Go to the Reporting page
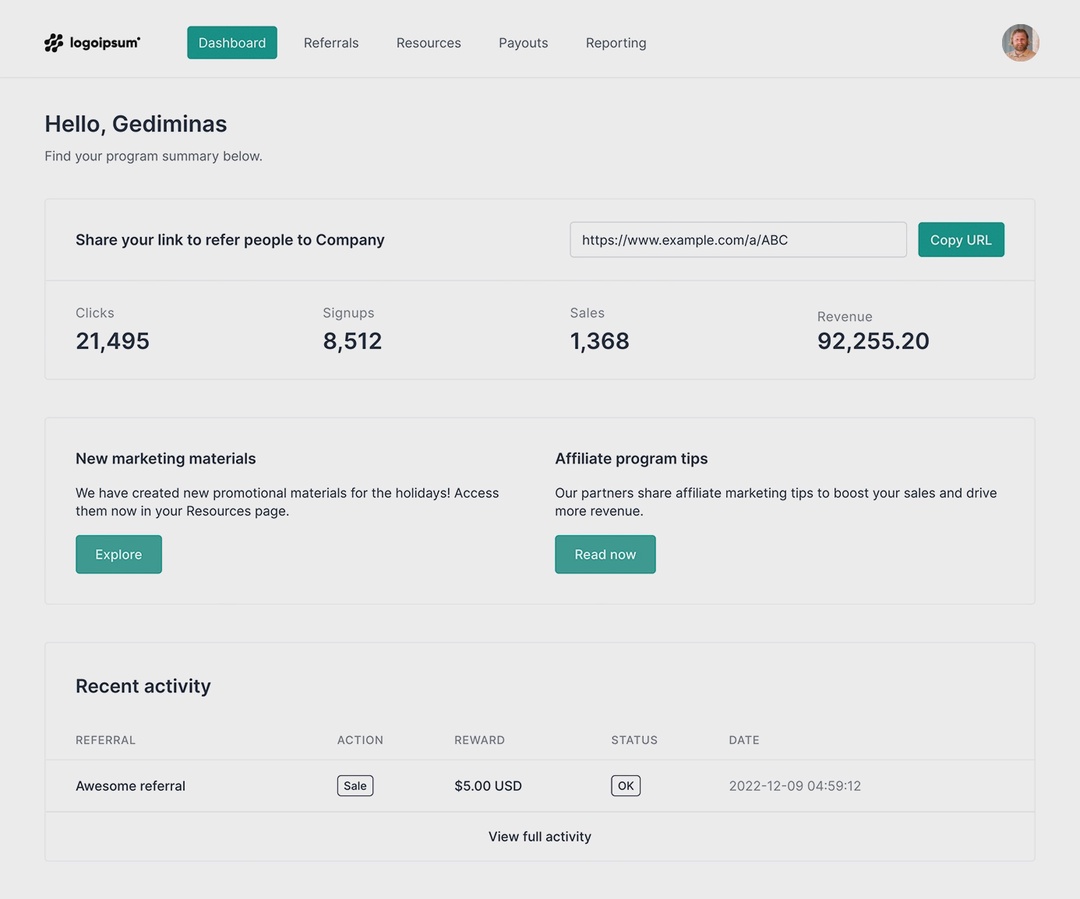 pyautogui.click(x=615, y=42)
